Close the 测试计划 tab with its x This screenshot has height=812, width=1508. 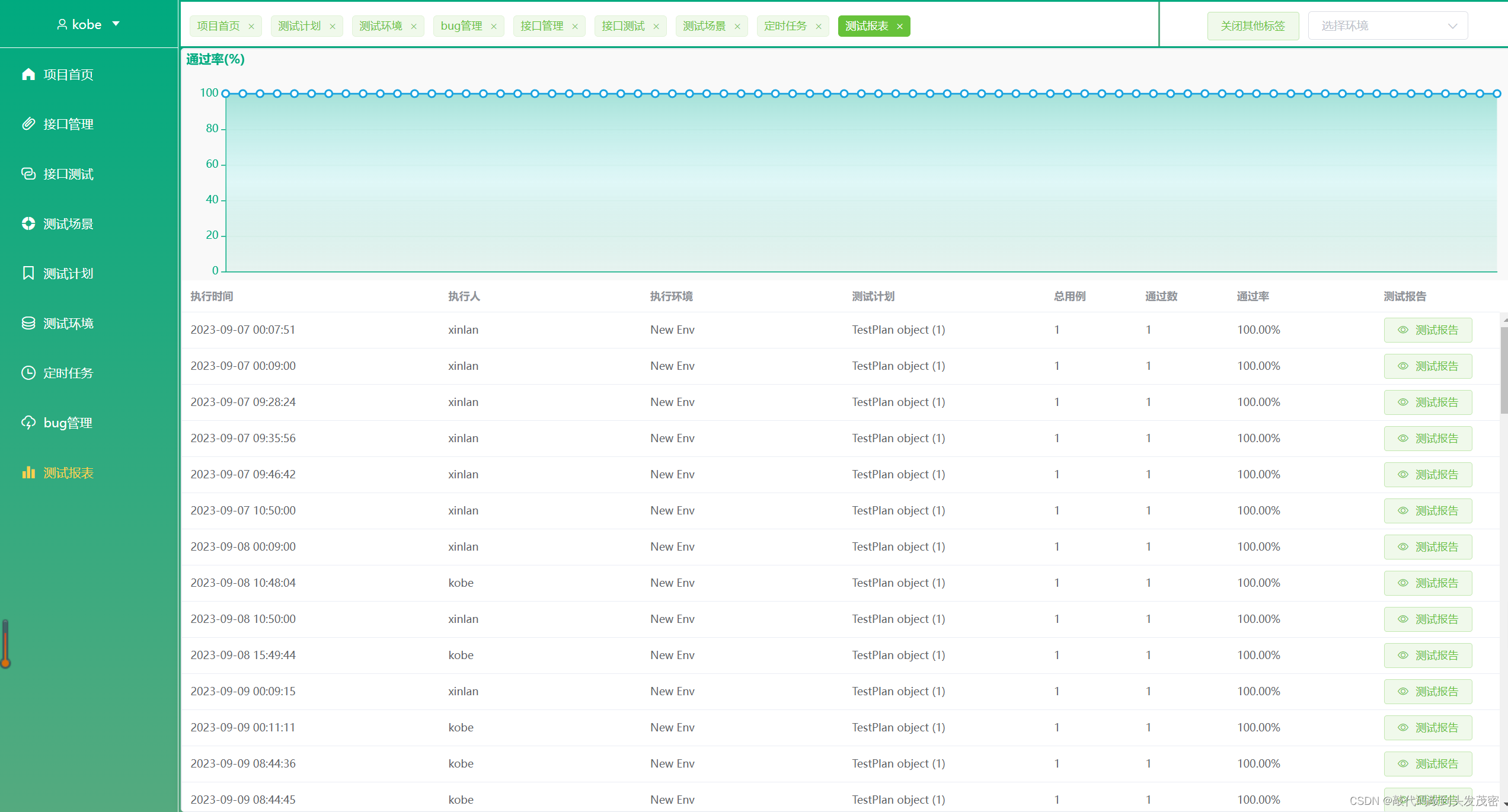pyautogui.click(x=333, y=27)
